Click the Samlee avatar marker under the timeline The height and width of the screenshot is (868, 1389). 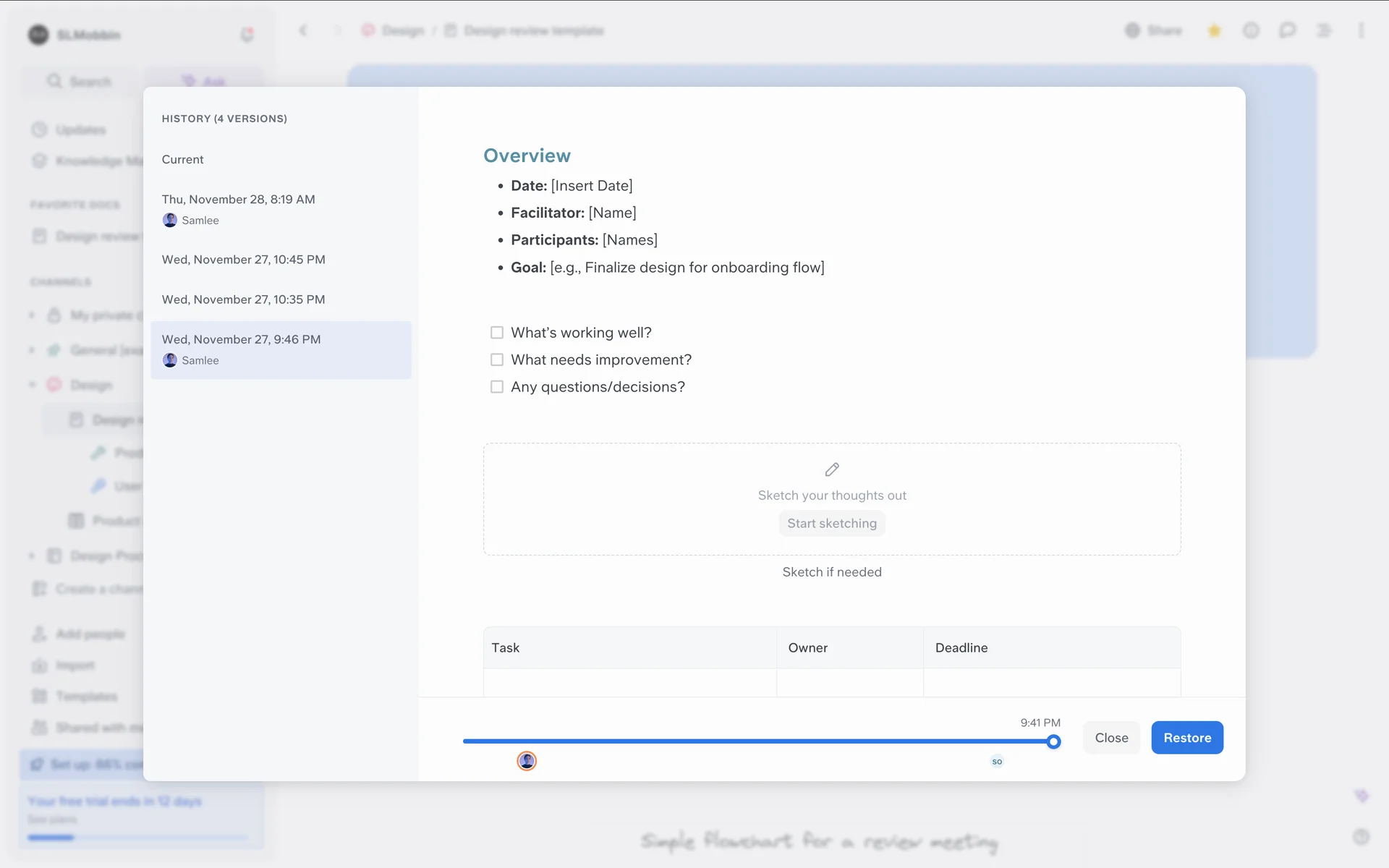527,761
